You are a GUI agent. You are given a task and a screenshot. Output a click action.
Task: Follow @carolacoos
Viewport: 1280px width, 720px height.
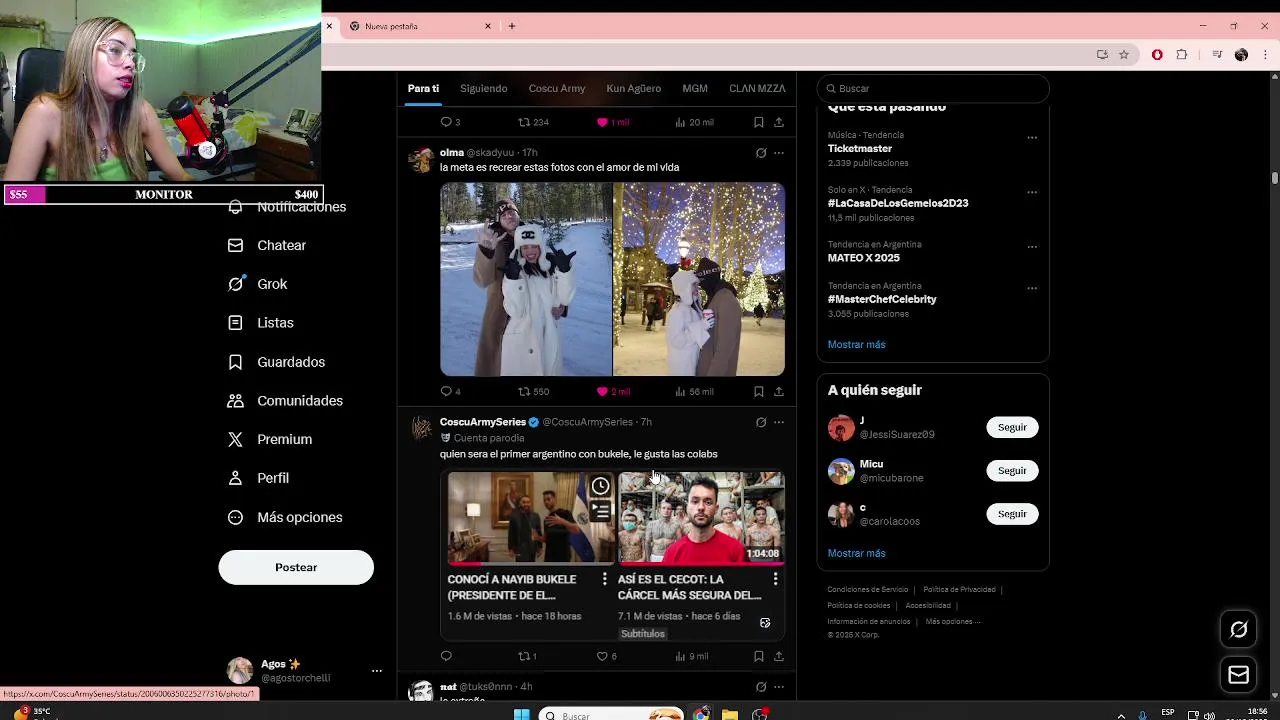click(1012, 514)
